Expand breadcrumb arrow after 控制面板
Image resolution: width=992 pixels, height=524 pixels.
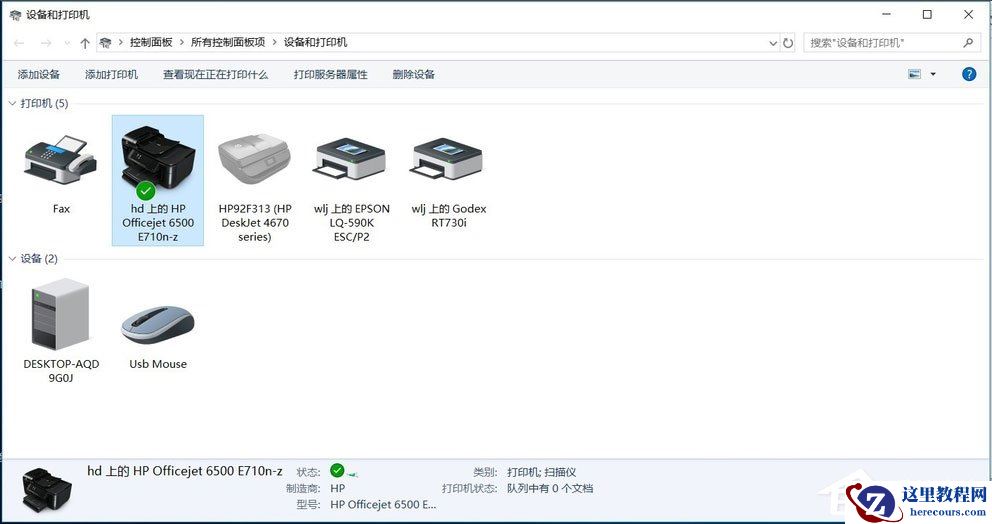pos(182,42)
